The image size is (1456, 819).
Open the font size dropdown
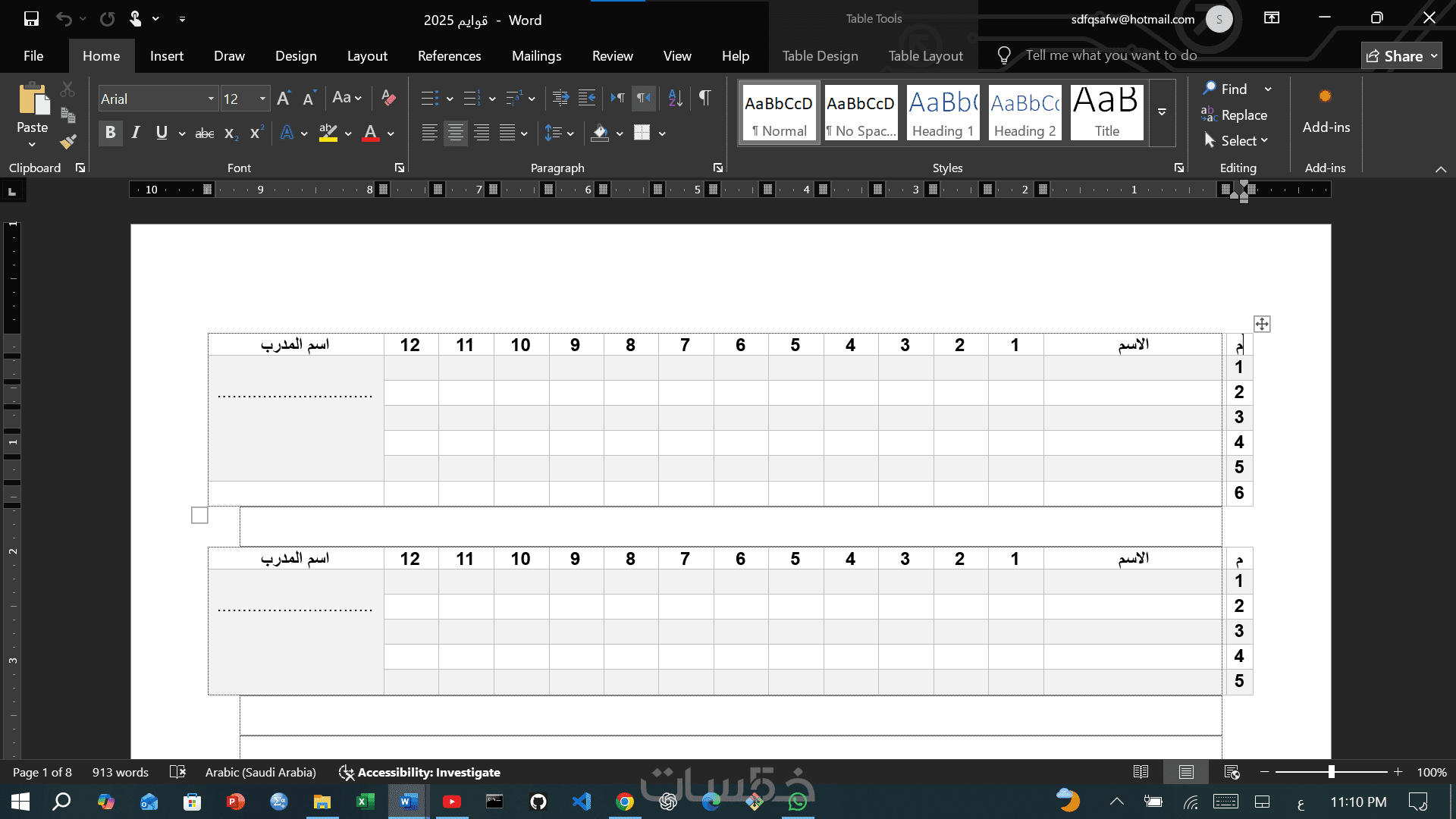[262, 99]
